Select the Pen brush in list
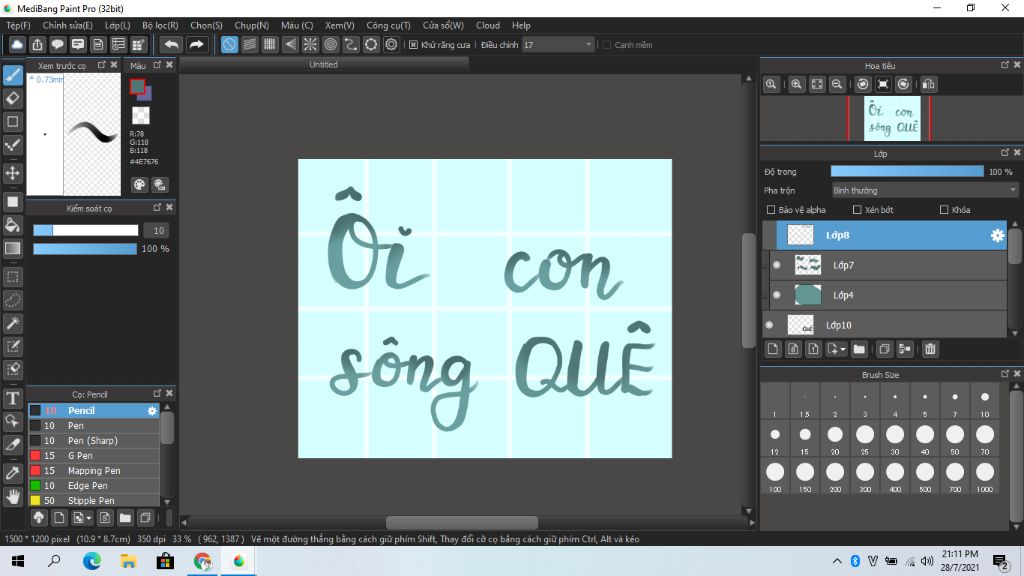The image size is (1024, 576). [93, 426]
